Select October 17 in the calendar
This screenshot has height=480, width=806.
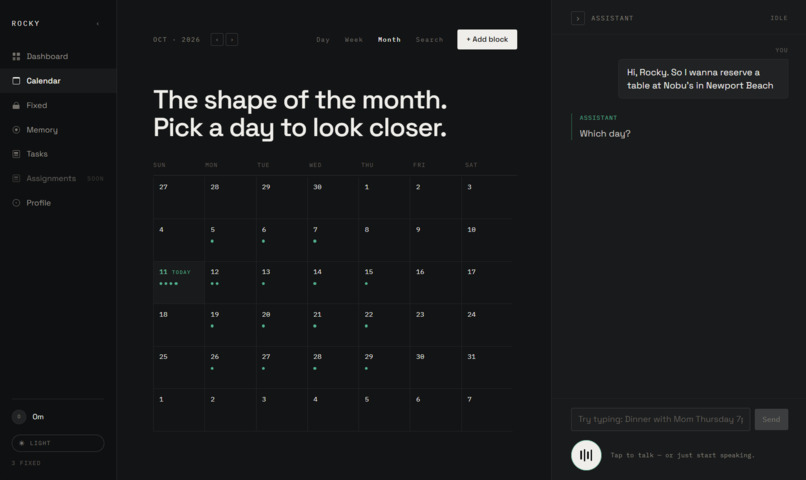pyautogui.click(x=487, y=282)
